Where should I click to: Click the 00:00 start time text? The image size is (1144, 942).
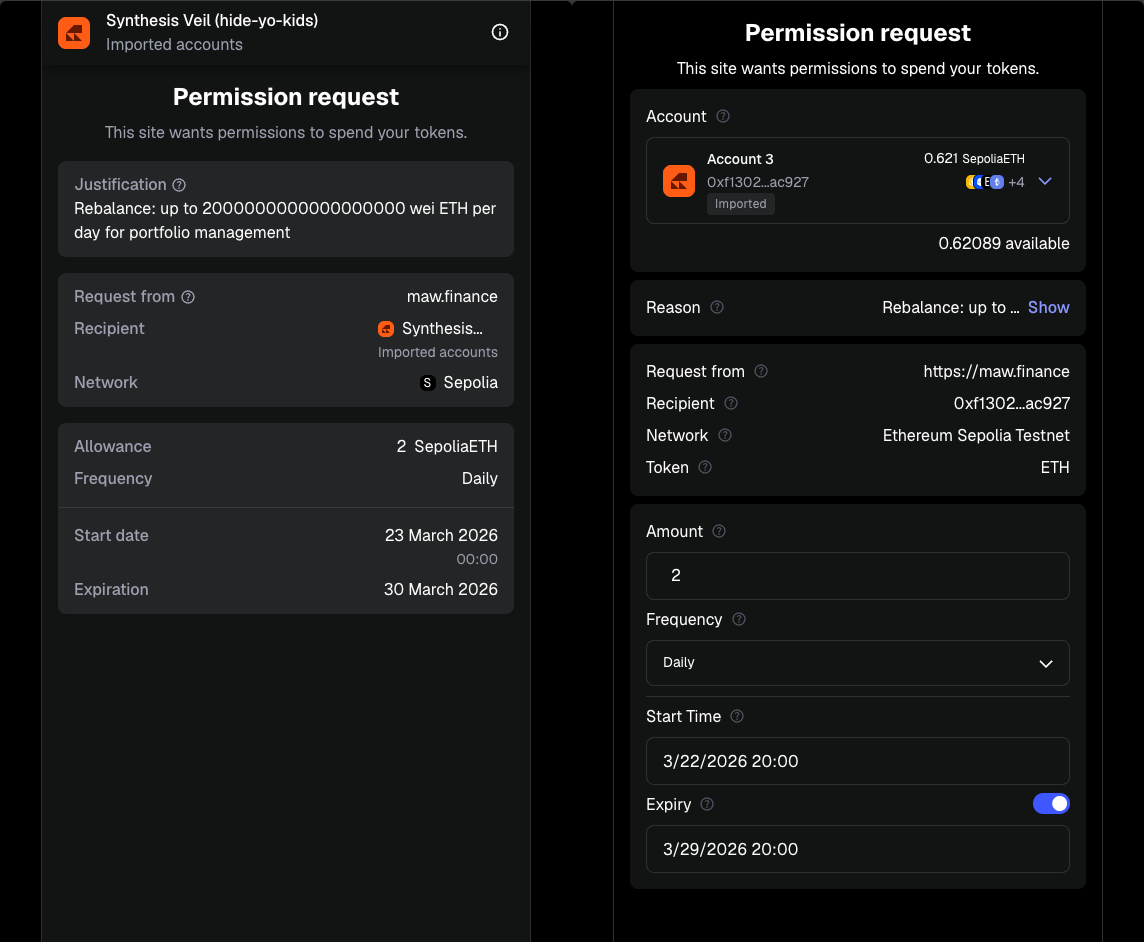coord(476,560)
